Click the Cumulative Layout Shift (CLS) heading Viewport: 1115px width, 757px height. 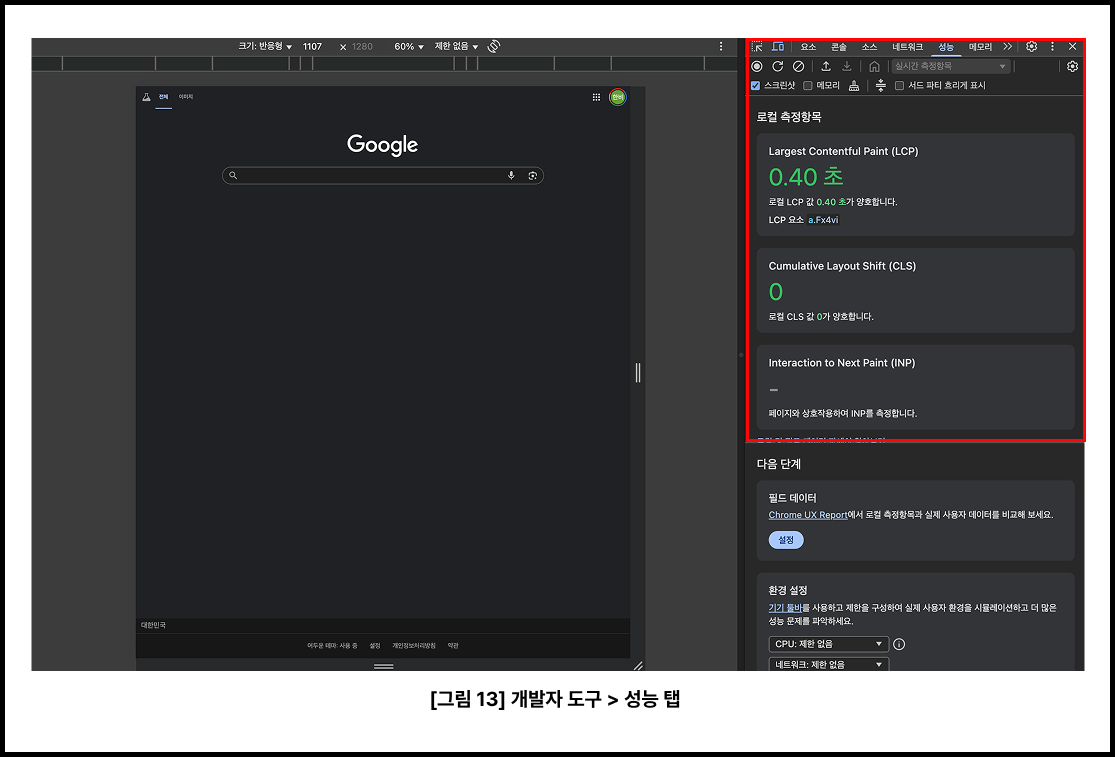pyautogui.click(x=842, y=266)
